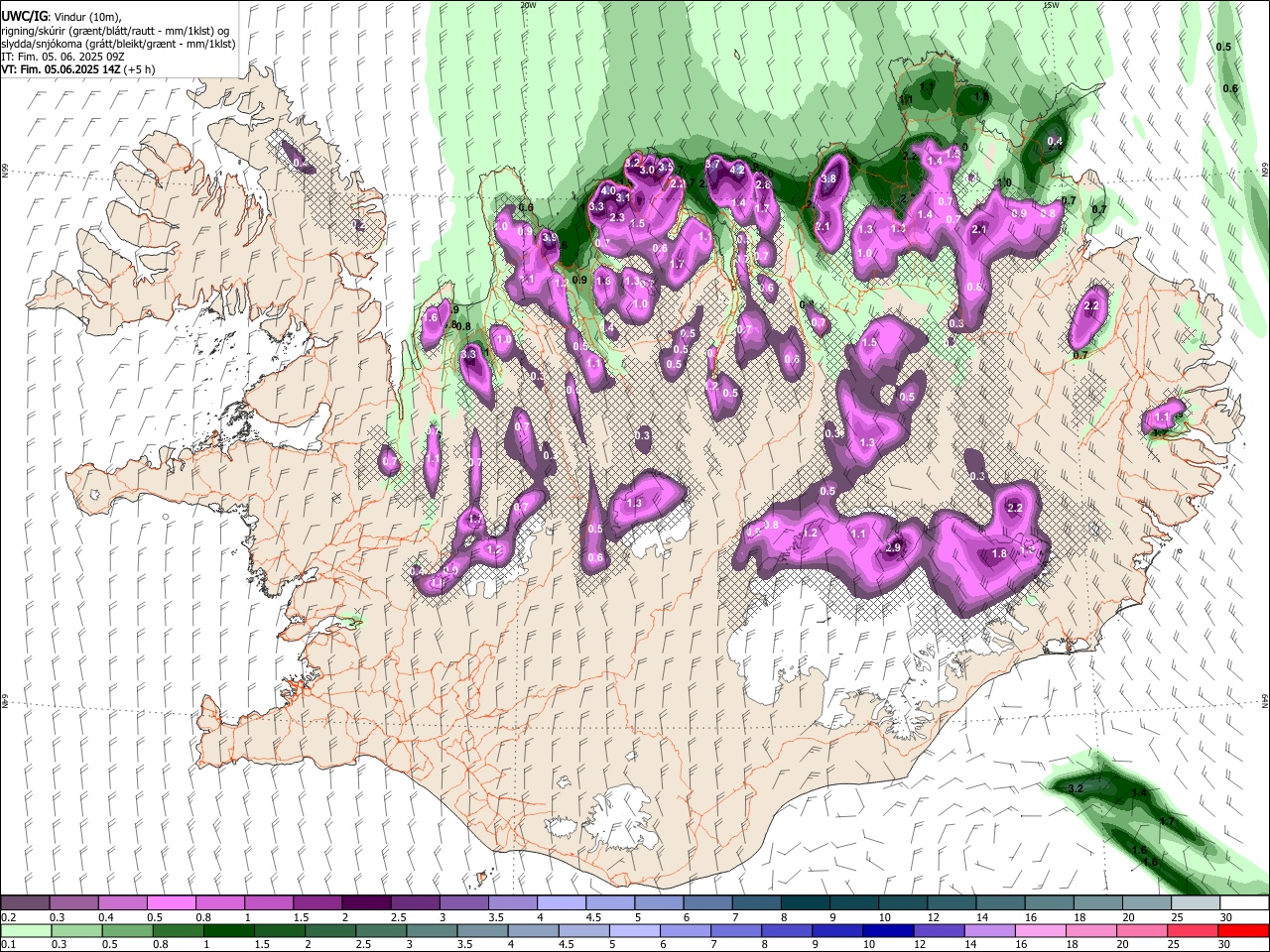Pick the pale green 0.1 rain legend swatch
The height and width of the screenshot is (952, 1270).
point(25,931)
